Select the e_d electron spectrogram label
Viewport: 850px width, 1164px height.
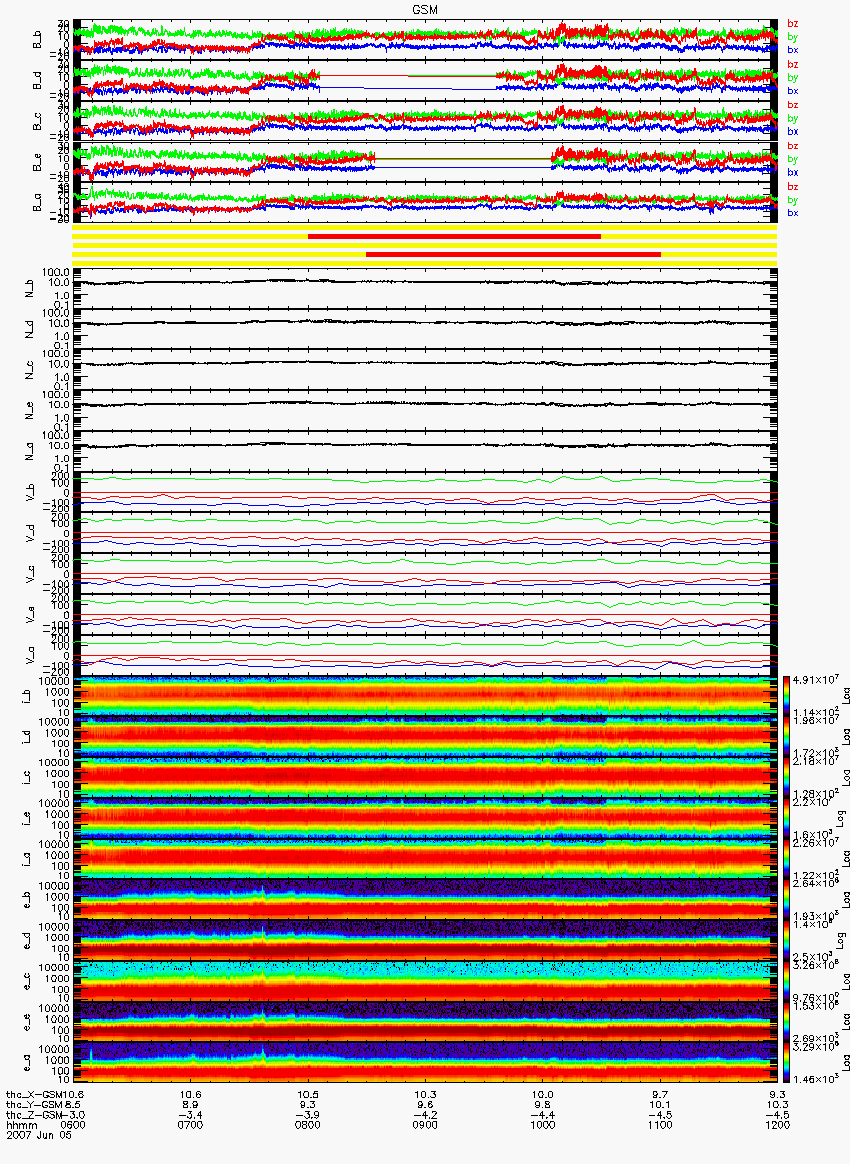[27, 942]
